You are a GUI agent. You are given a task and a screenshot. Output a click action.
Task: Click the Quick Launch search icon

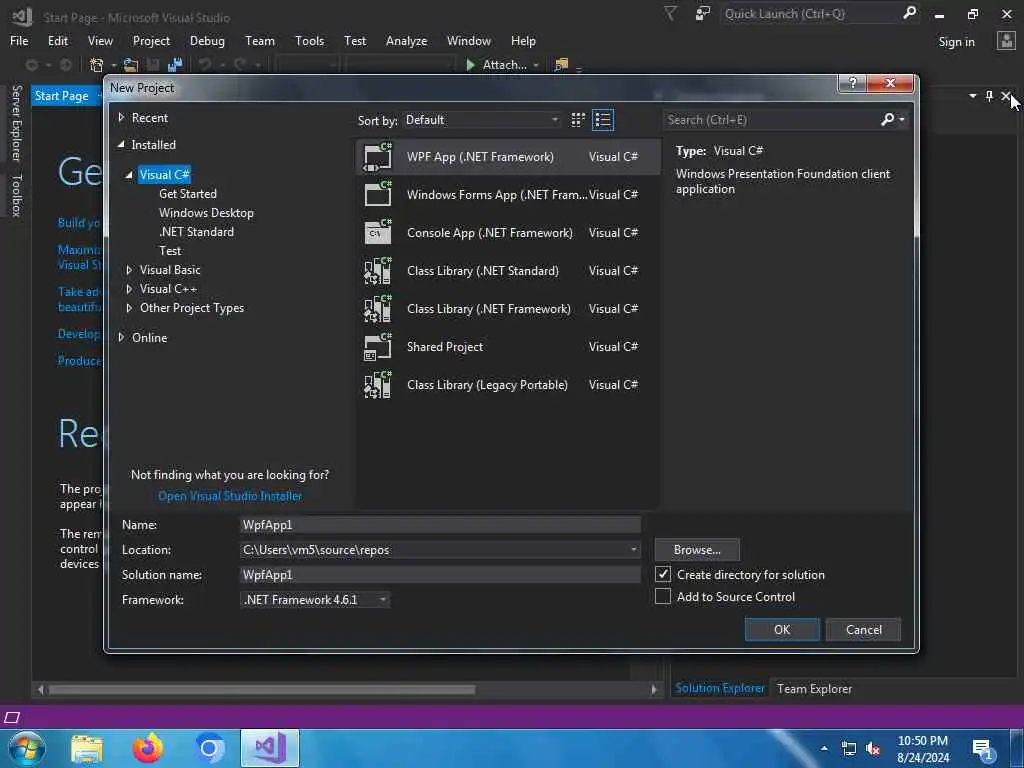[910, 13]
